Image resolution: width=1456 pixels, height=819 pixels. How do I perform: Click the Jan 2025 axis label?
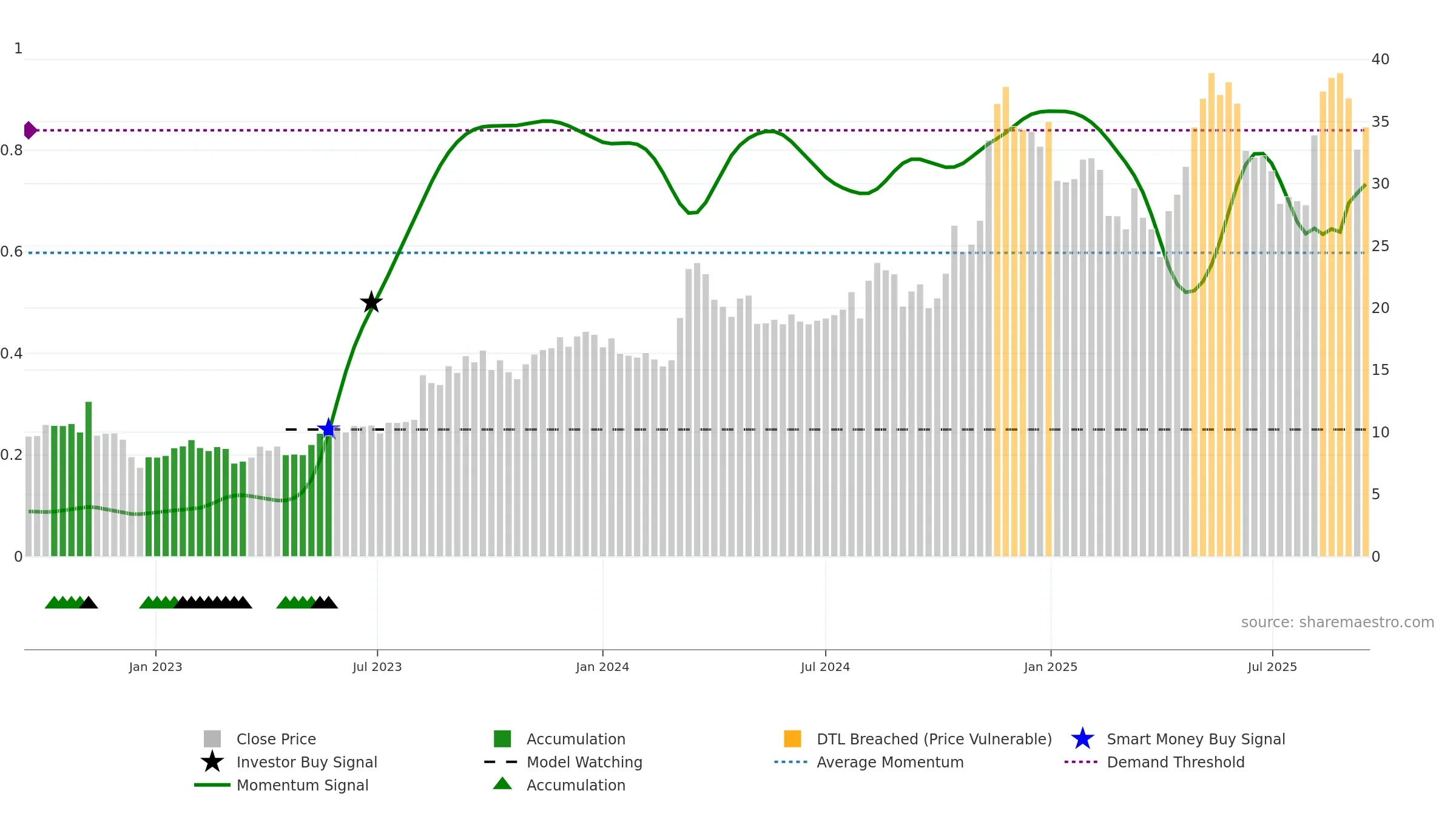pyautogui.click(x=1051, y=667)
